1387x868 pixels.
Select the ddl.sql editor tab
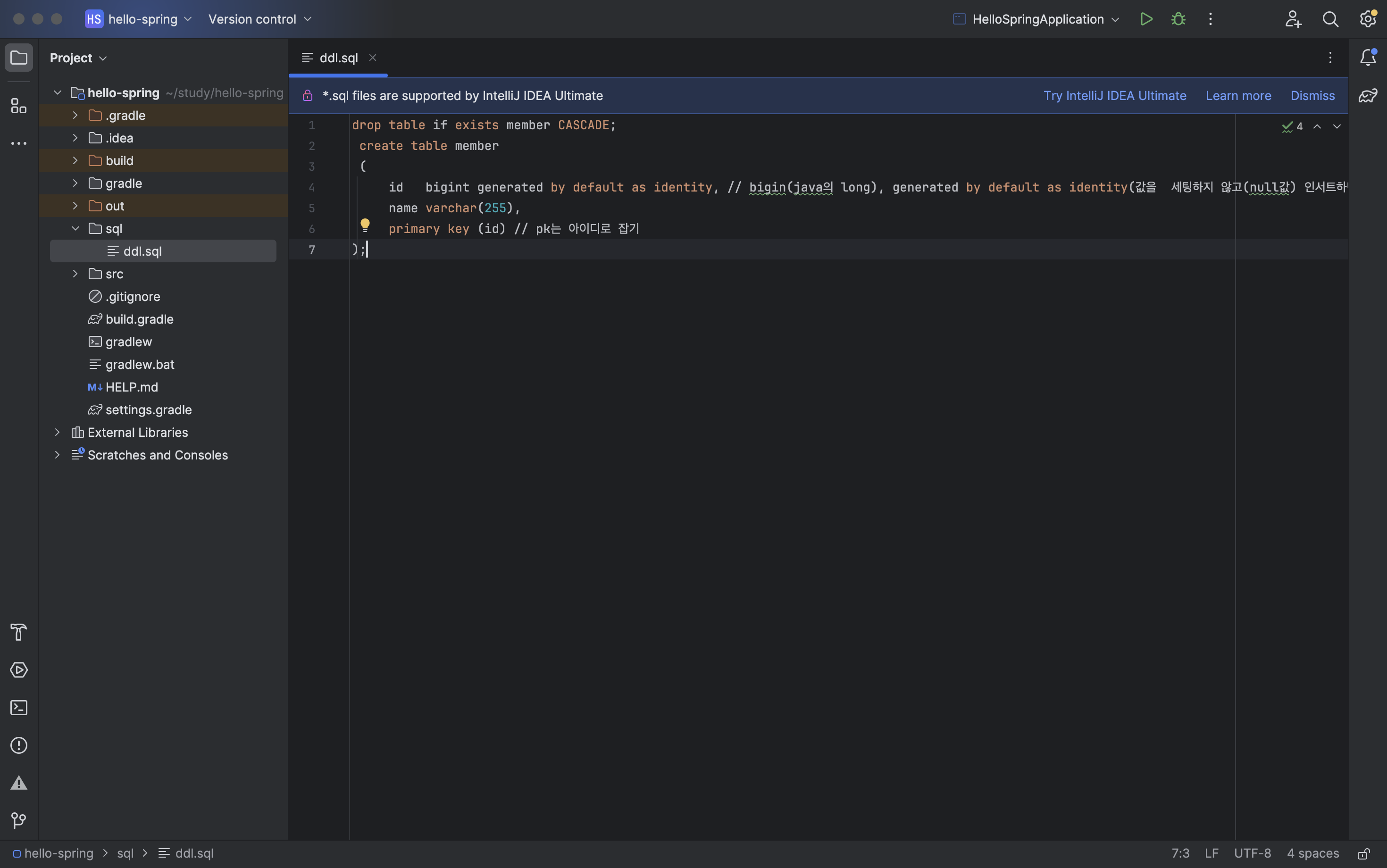click(x=338, y=58)
